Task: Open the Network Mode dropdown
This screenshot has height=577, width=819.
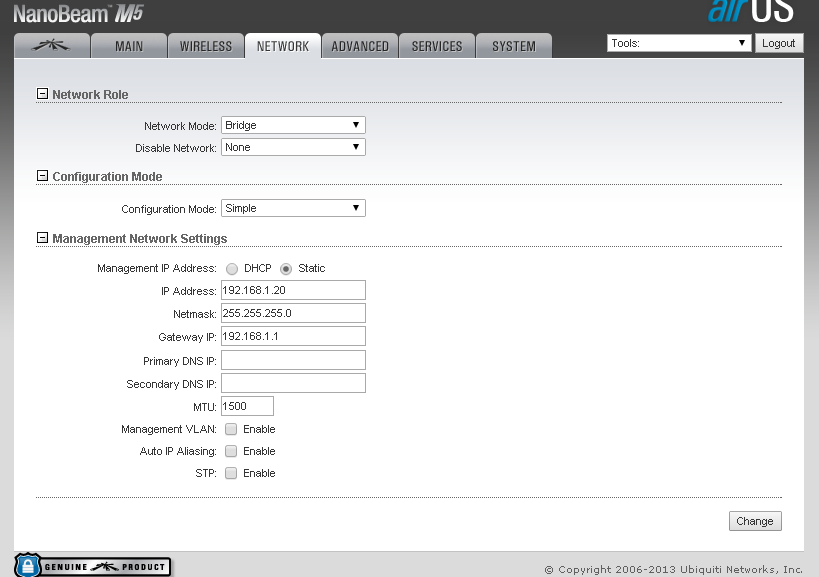Action: click(293, 125)
